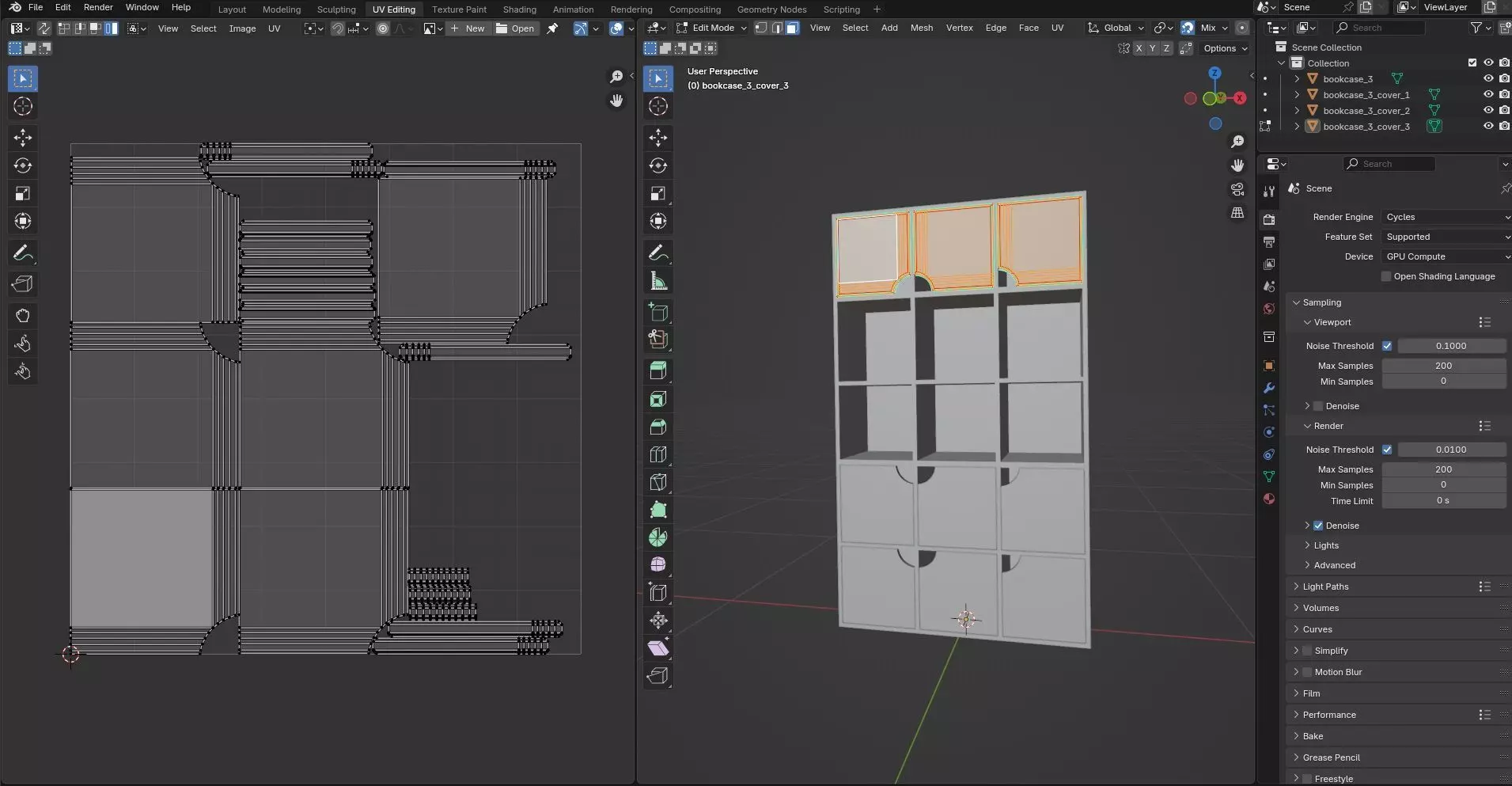The image size is (1512, 786).
Task: Select the UV editor Cursor tool
Action: pos(23,106)
